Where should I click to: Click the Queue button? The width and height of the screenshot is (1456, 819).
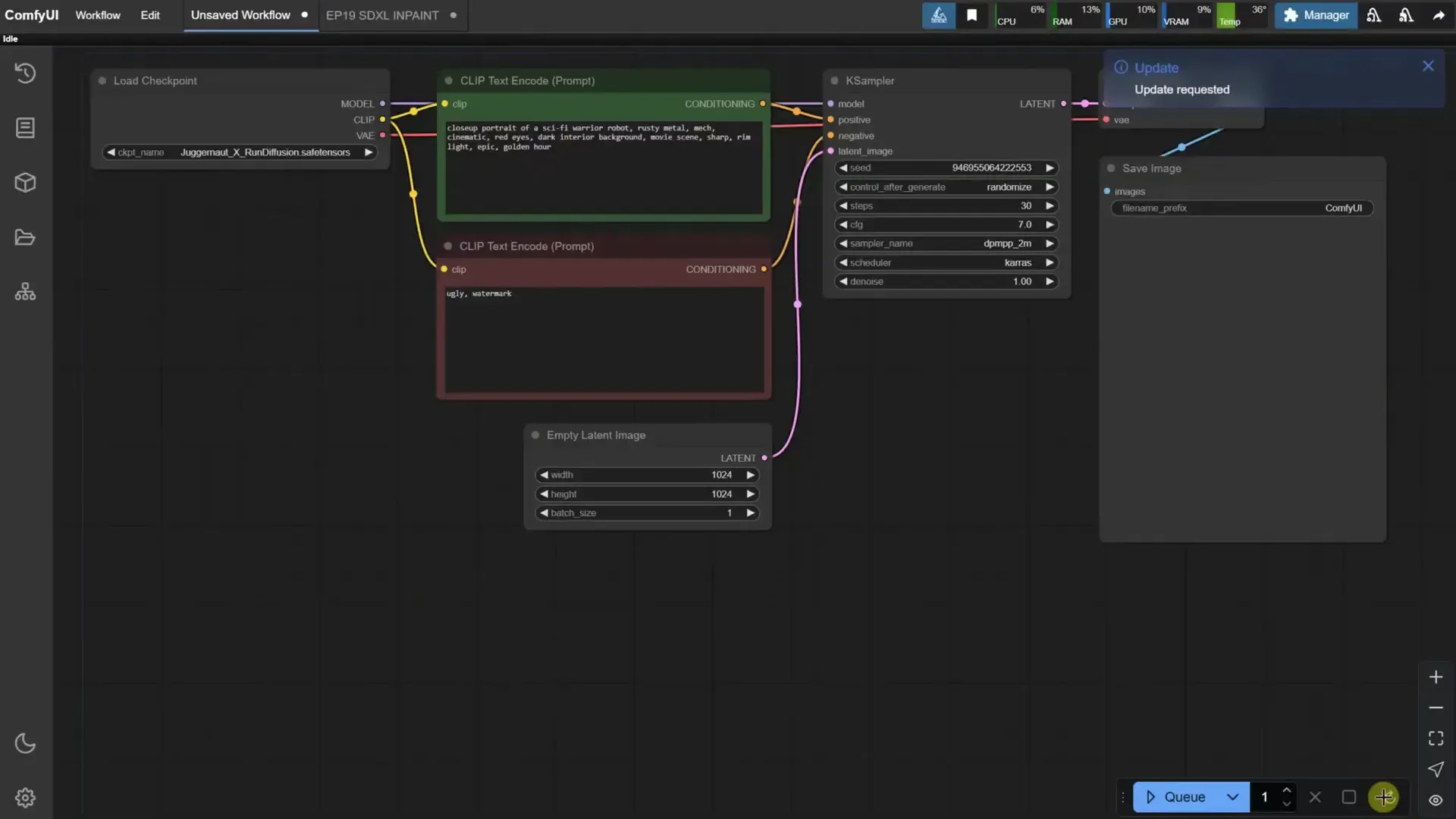coord(1176,797)
